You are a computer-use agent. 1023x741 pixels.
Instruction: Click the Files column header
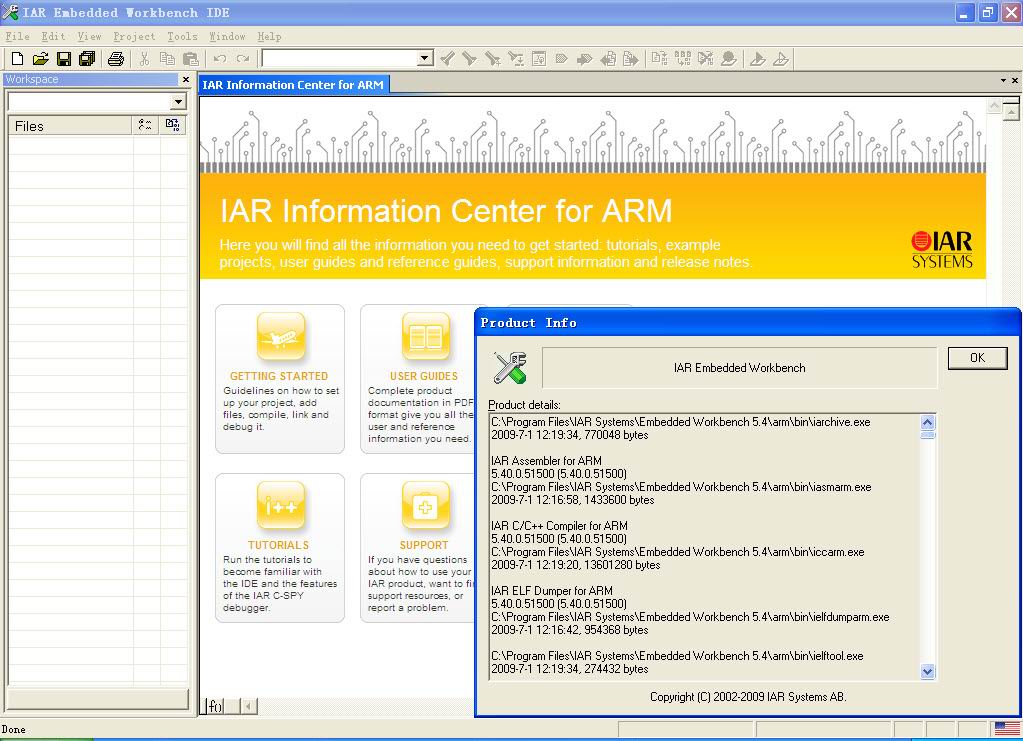tap(70, 126)
